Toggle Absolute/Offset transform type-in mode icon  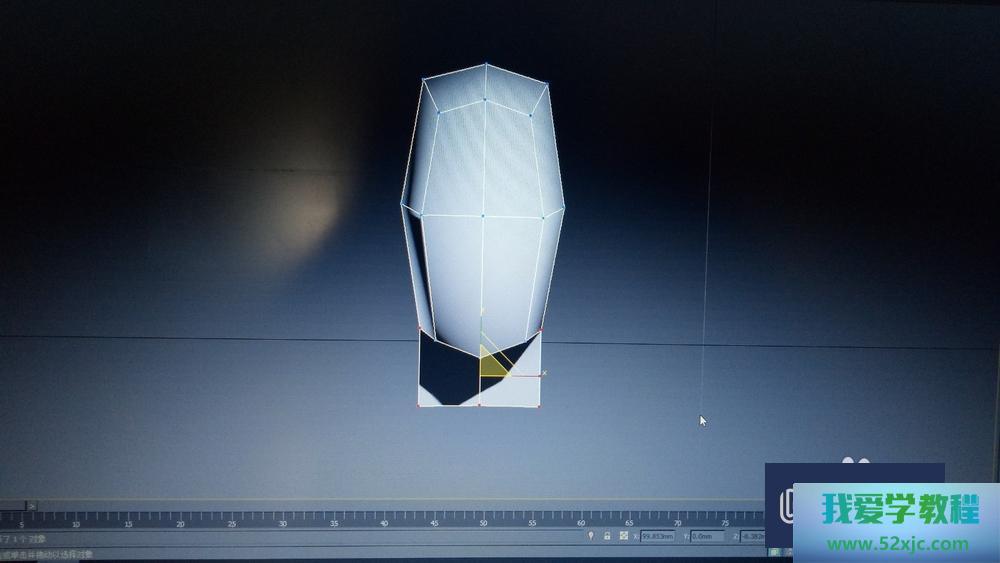(x=623, y=536)
